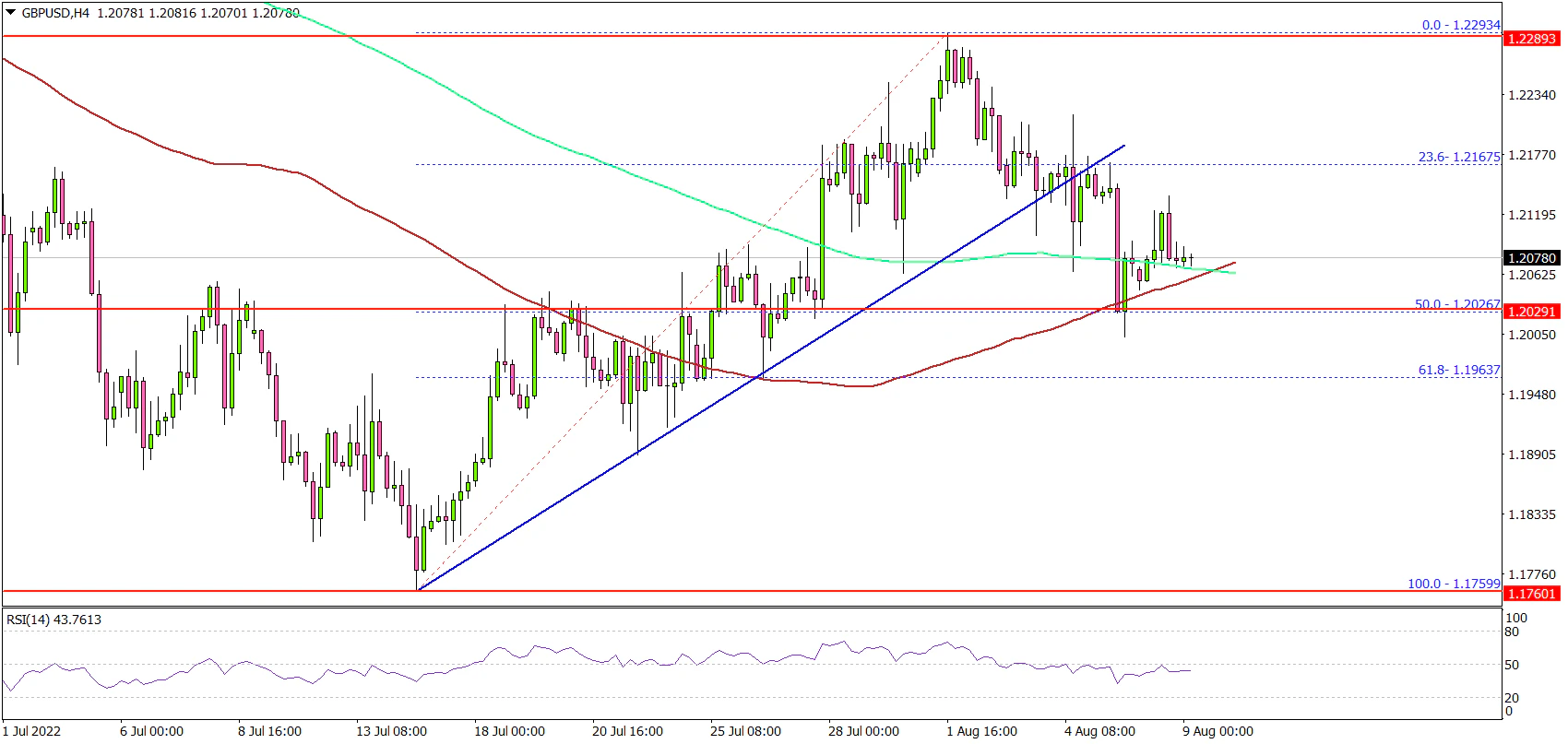Click the 1 Jul 2022 date label
Screen dimensions: 1568x744
click(32, 731)
